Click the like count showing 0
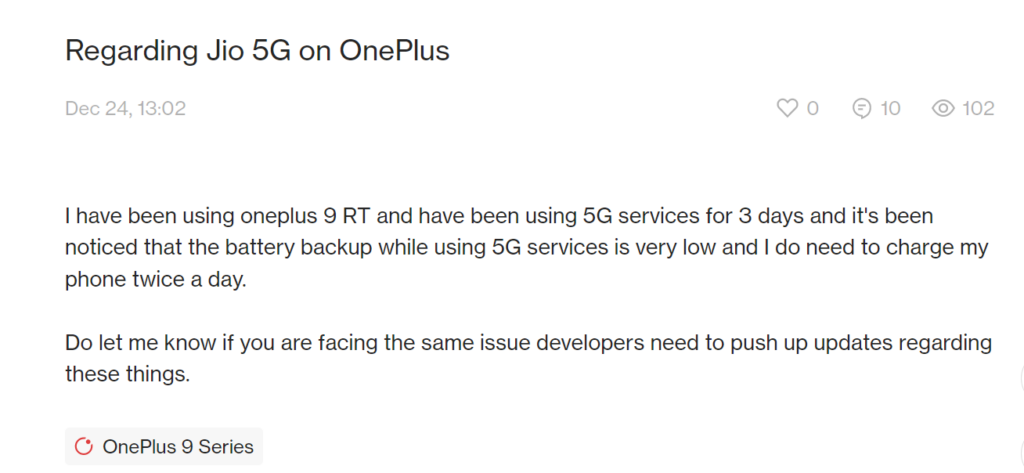 (x=812, y=108)
